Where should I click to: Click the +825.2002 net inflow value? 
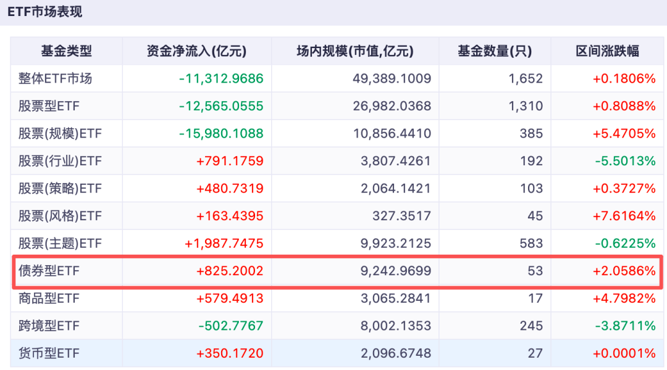tap(230, 271)
